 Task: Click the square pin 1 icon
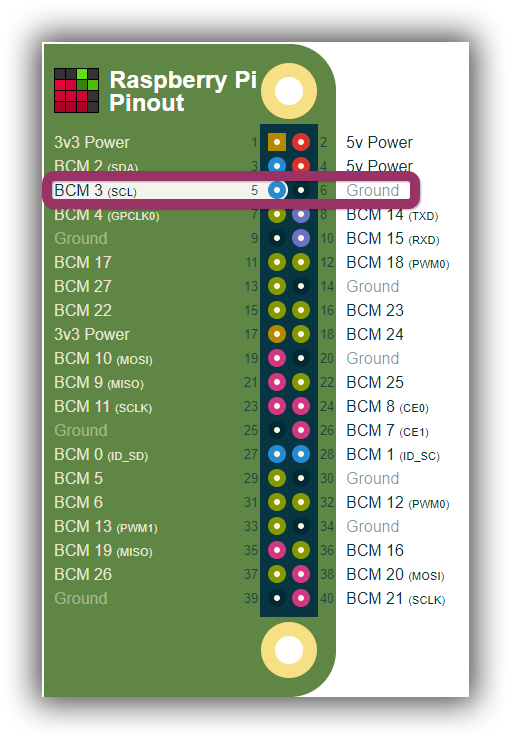coord(277,142)
